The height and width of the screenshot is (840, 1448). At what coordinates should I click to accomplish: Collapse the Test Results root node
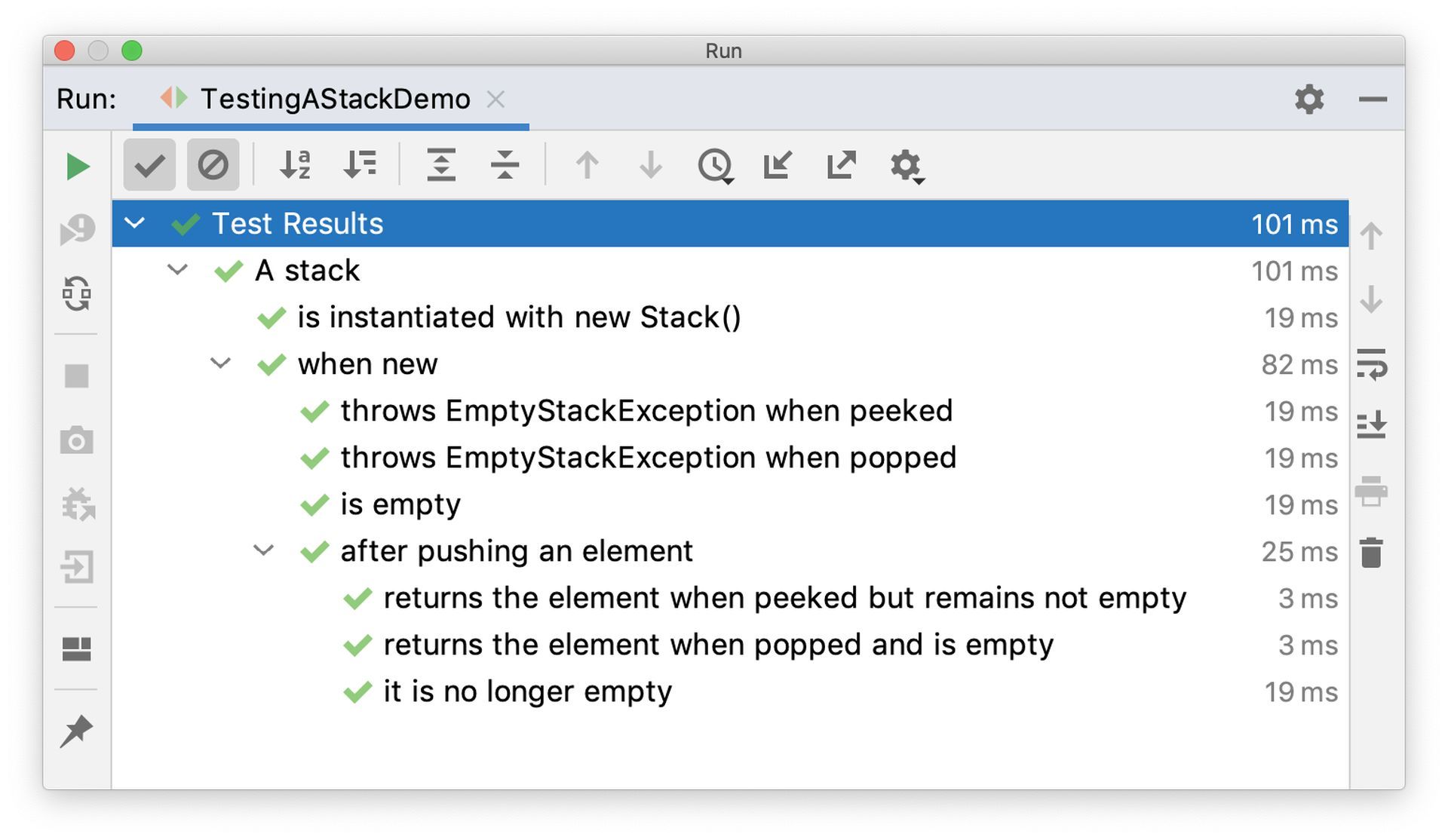134,223
